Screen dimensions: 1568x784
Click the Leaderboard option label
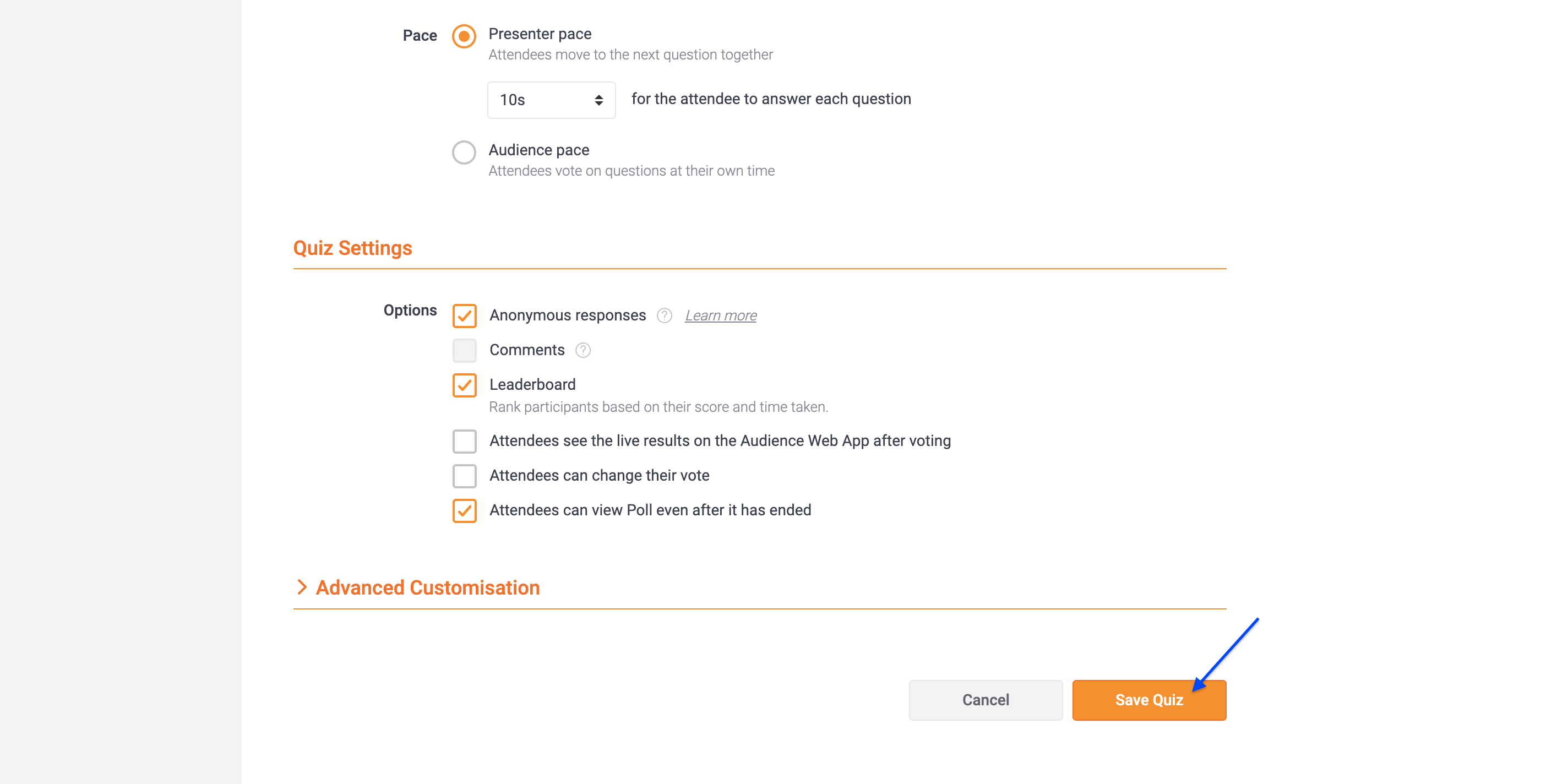click(532, 385)
